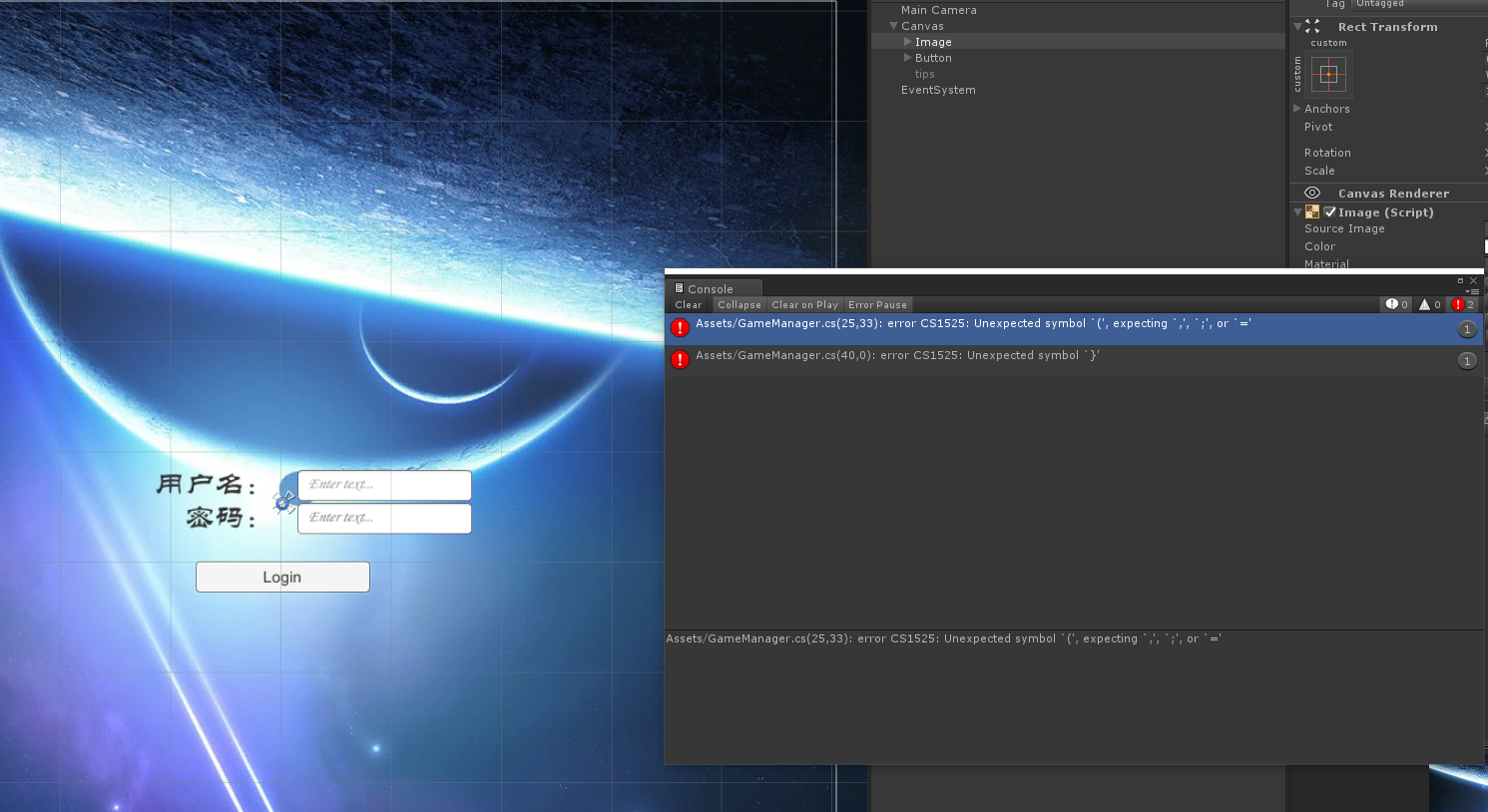Viewport: 1488px width, 812px height.
Task: Click the transform gizmo beside username field
Action: click(284, 503)
